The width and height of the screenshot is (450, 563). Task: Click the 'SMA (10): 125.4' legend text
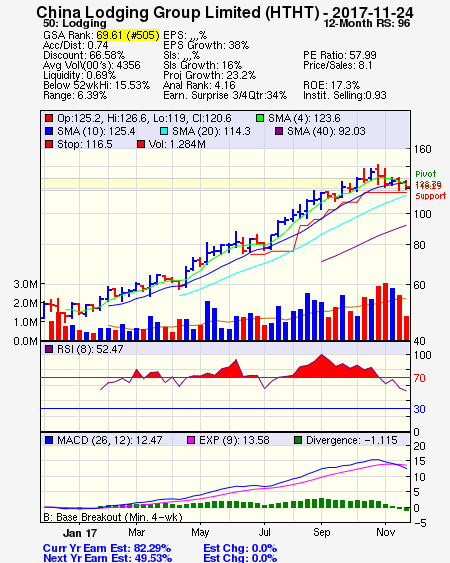pyautogui.click(x=96, y=131)
